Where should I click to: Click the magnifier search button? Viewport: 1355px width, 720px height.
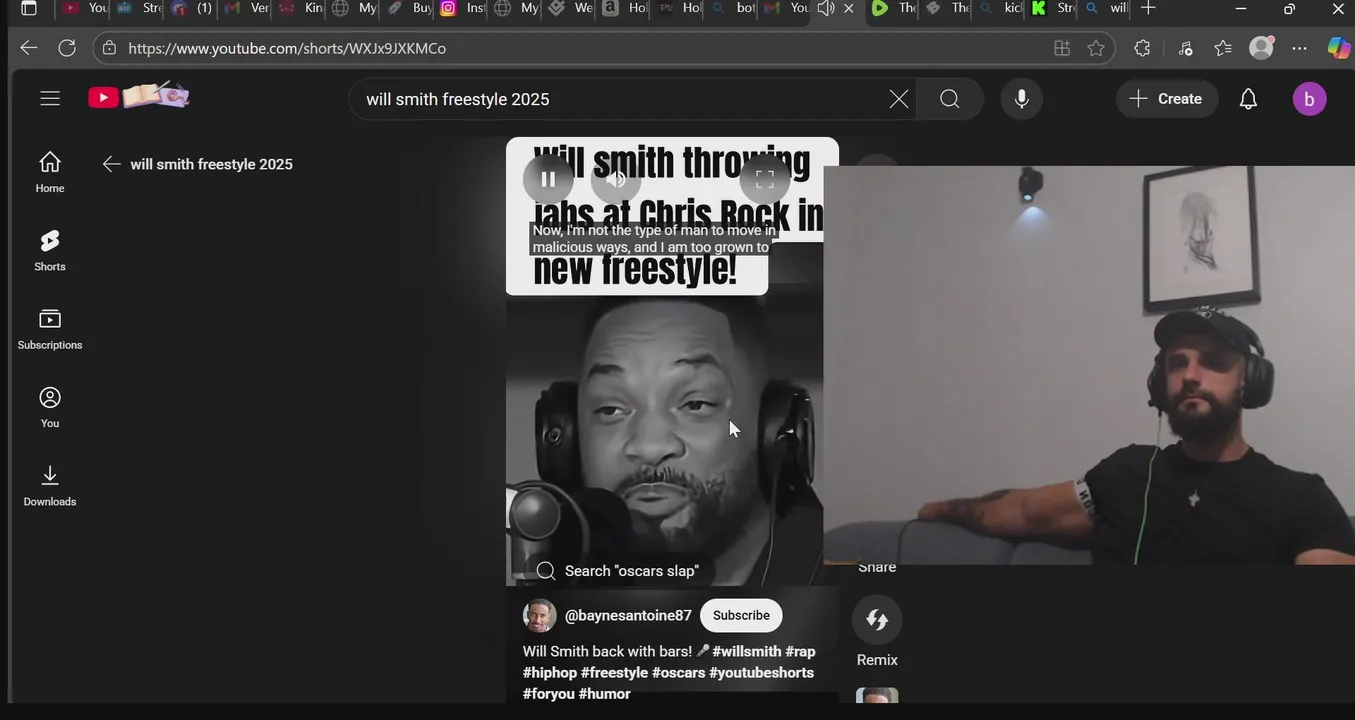[950, 99]
